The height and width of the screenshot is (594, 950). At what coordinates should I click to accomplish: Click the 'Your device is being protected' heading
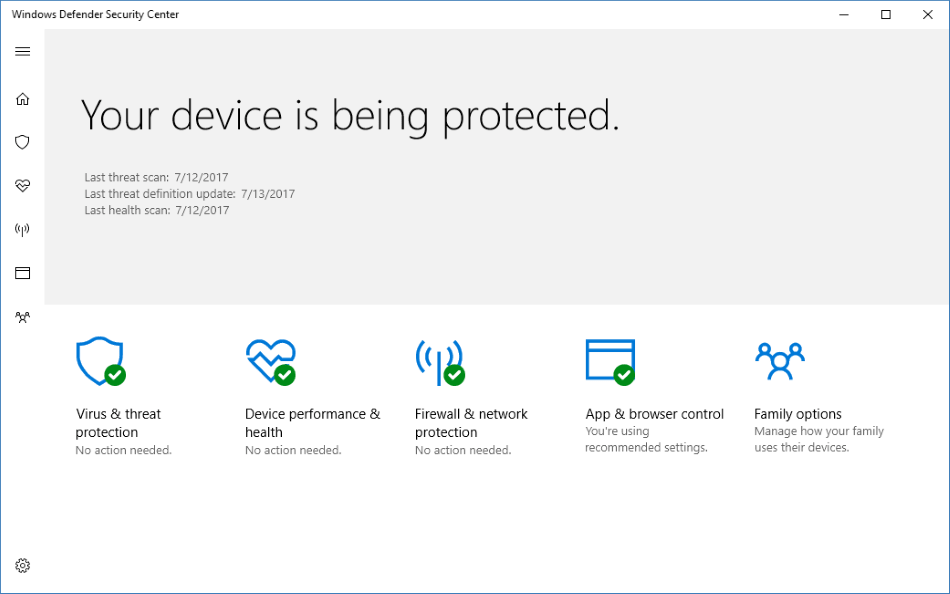click(x=351, y=115)
